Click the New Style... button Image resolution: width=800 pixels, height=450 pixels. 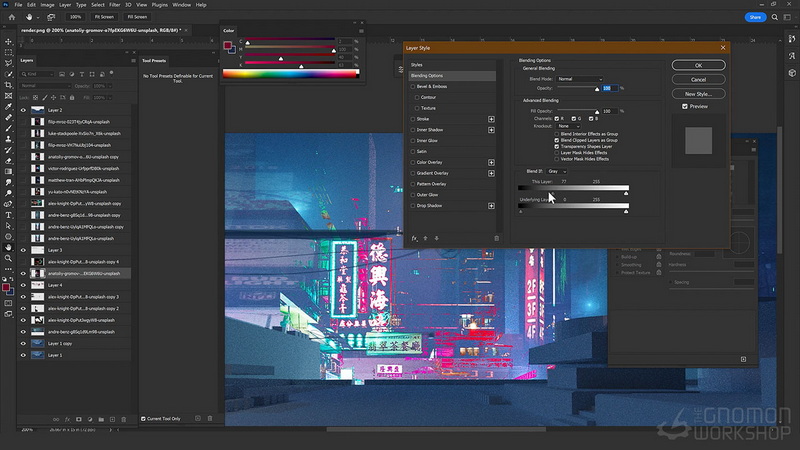tap(698, 94)
